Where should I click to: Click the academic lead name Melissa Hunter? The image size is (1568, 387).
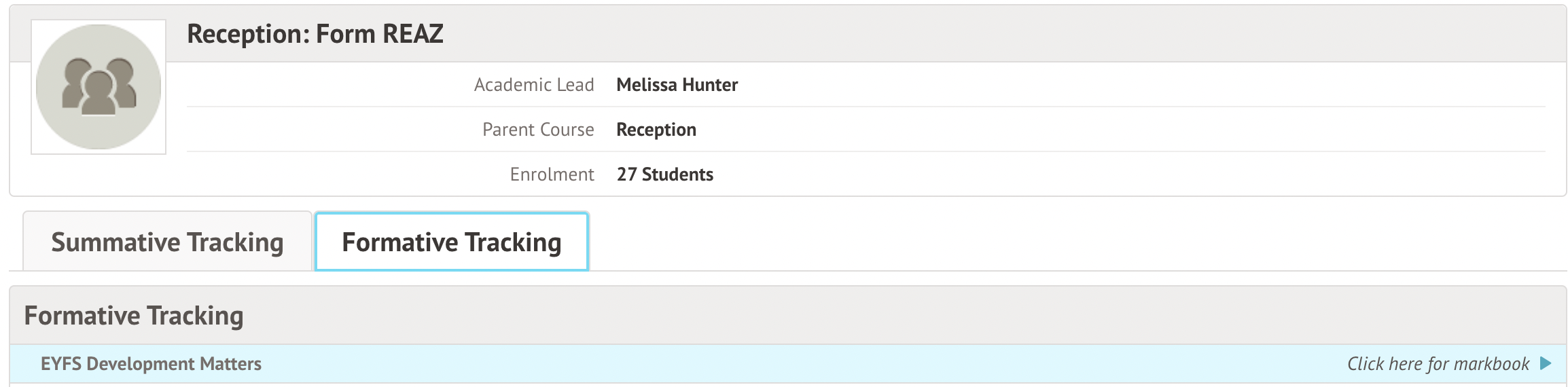[677, 85]
